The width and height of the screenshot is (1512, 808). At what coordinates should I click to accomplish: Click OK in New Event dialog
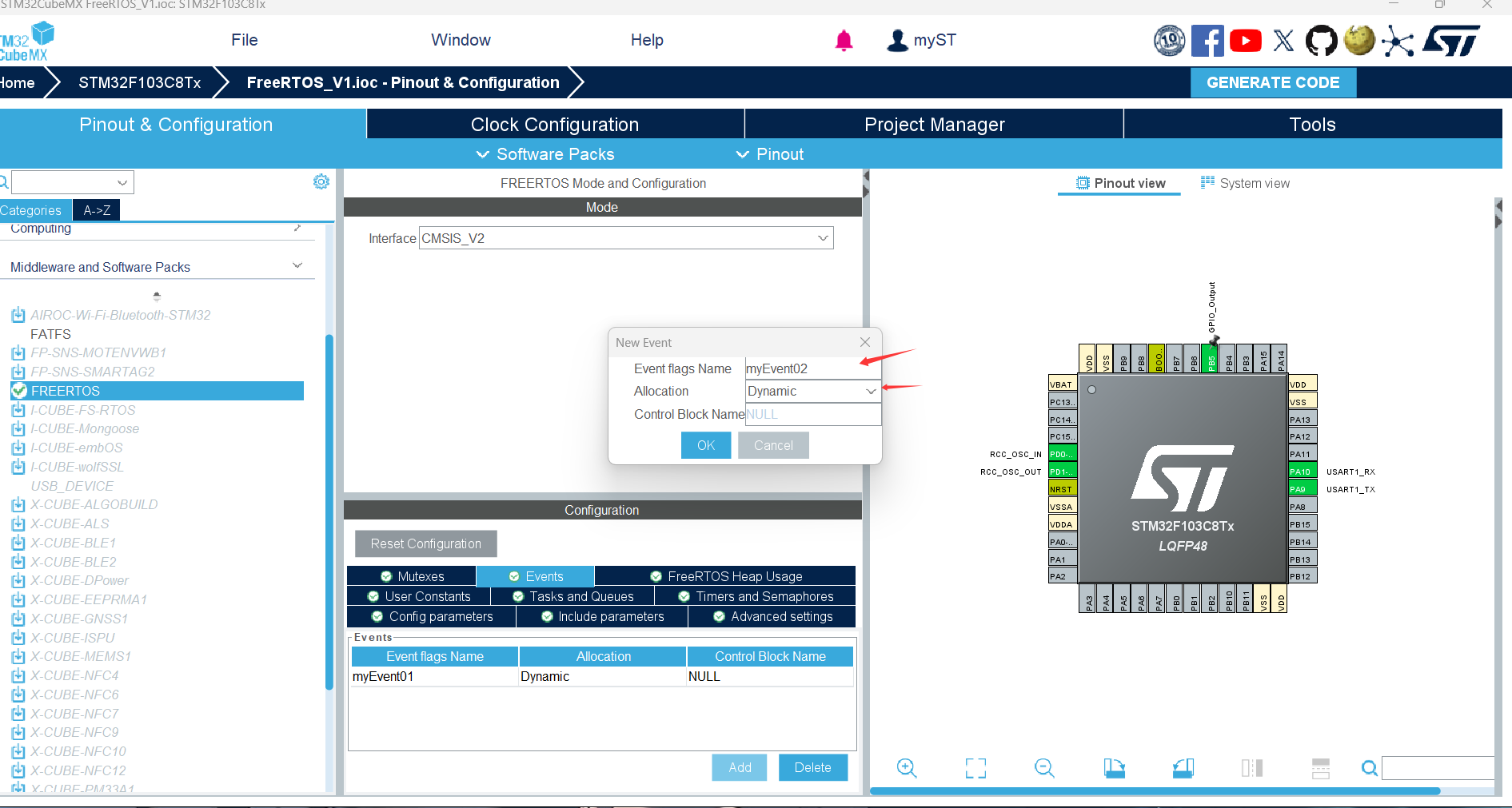[x=706, y=445]
